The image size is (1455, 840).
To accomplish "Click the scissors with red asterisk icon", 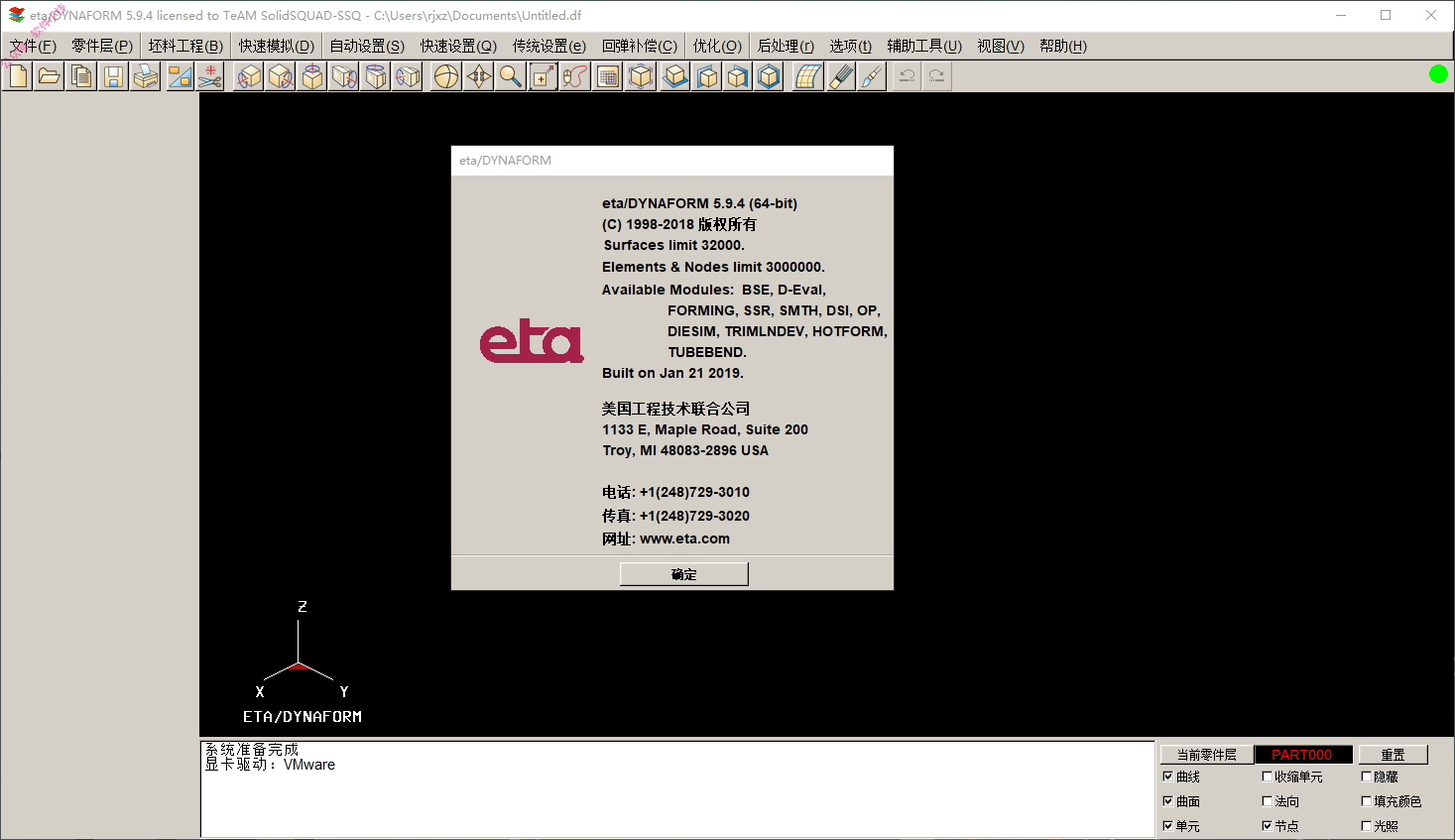I will click(210, 76).
